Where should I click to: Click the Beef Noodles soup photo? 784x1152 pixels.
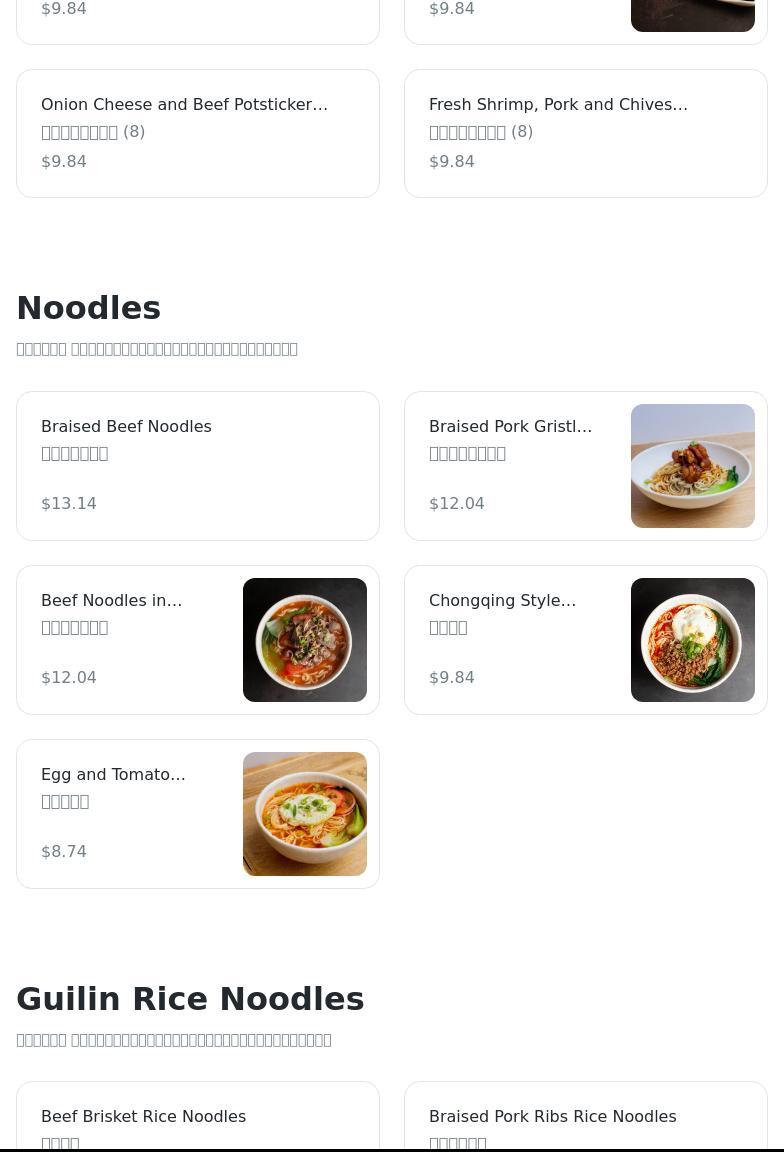[304, 640]
